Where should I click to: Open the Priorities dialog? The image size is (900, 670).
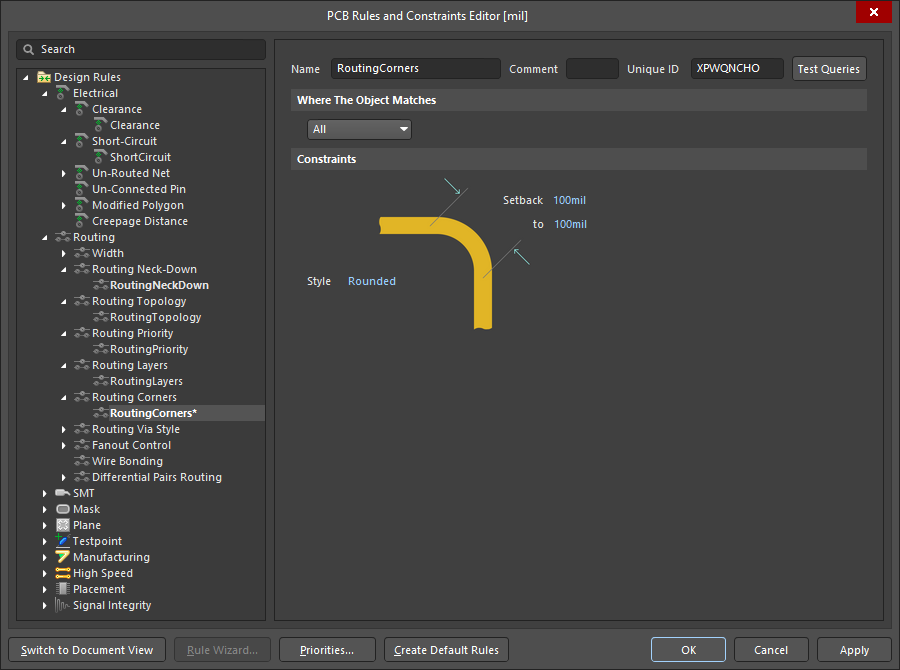[327, 650]
